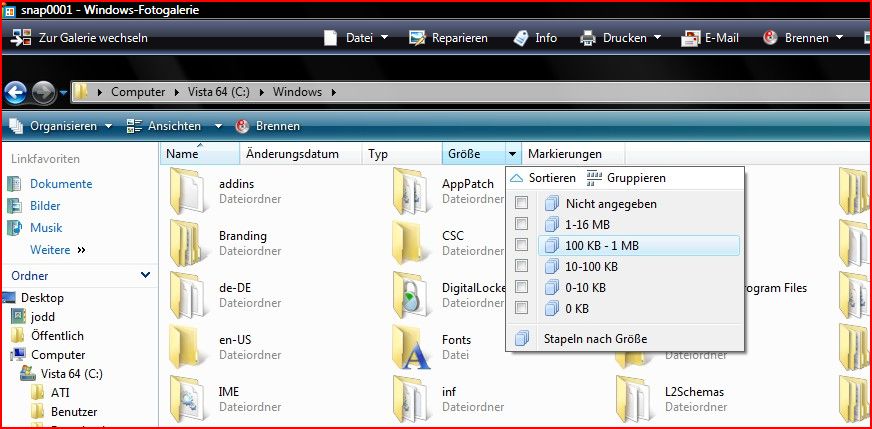872x429 pixels.
Task: Click the Größe column header
Action: point(473,154)
